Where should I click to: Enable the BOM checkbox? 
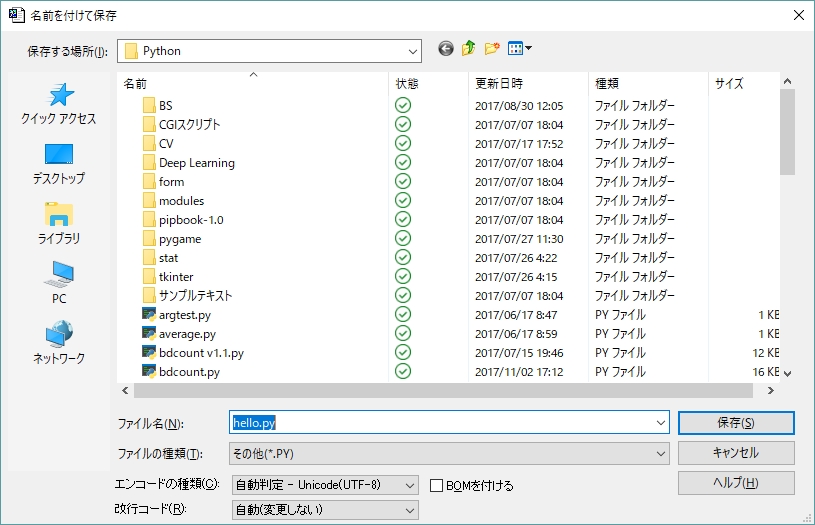pos(437,485)
